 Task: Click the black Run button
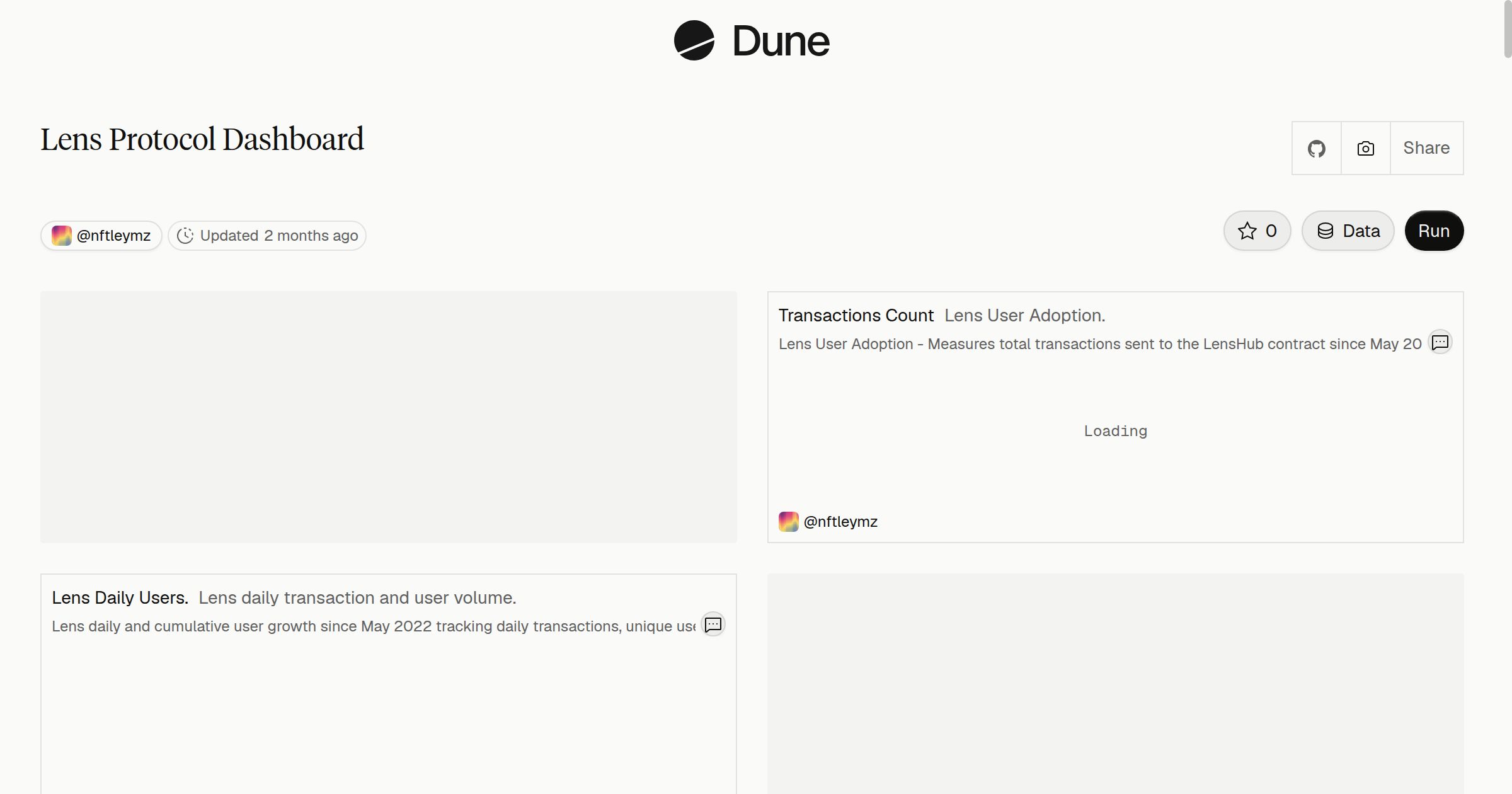[x=1434, y=231]
